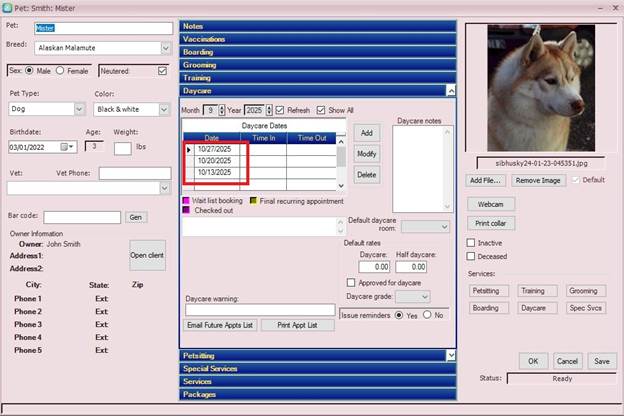Image resolution: width=624 pixels, height=416 pixels.
Task: Click the pet photo thumbnail
Action: point(541,88)
